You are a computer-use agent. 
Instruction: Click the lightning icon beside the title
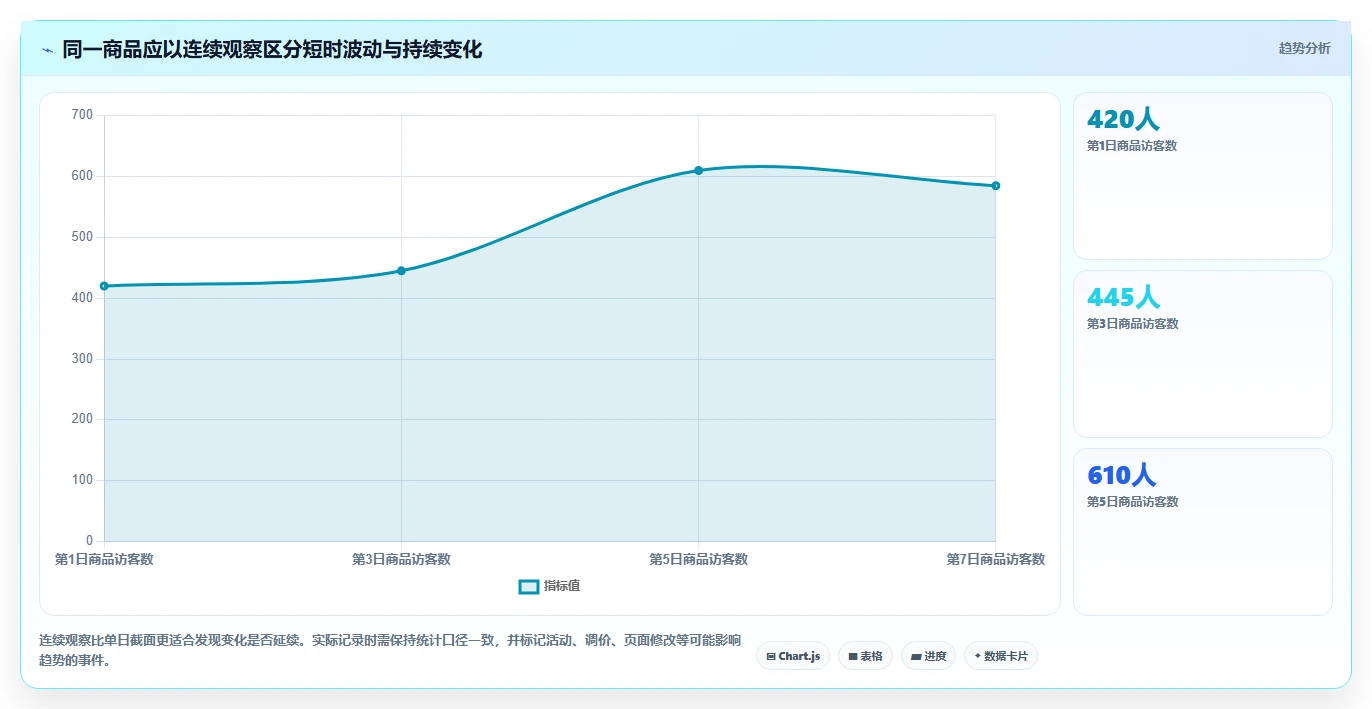[47, 50]
